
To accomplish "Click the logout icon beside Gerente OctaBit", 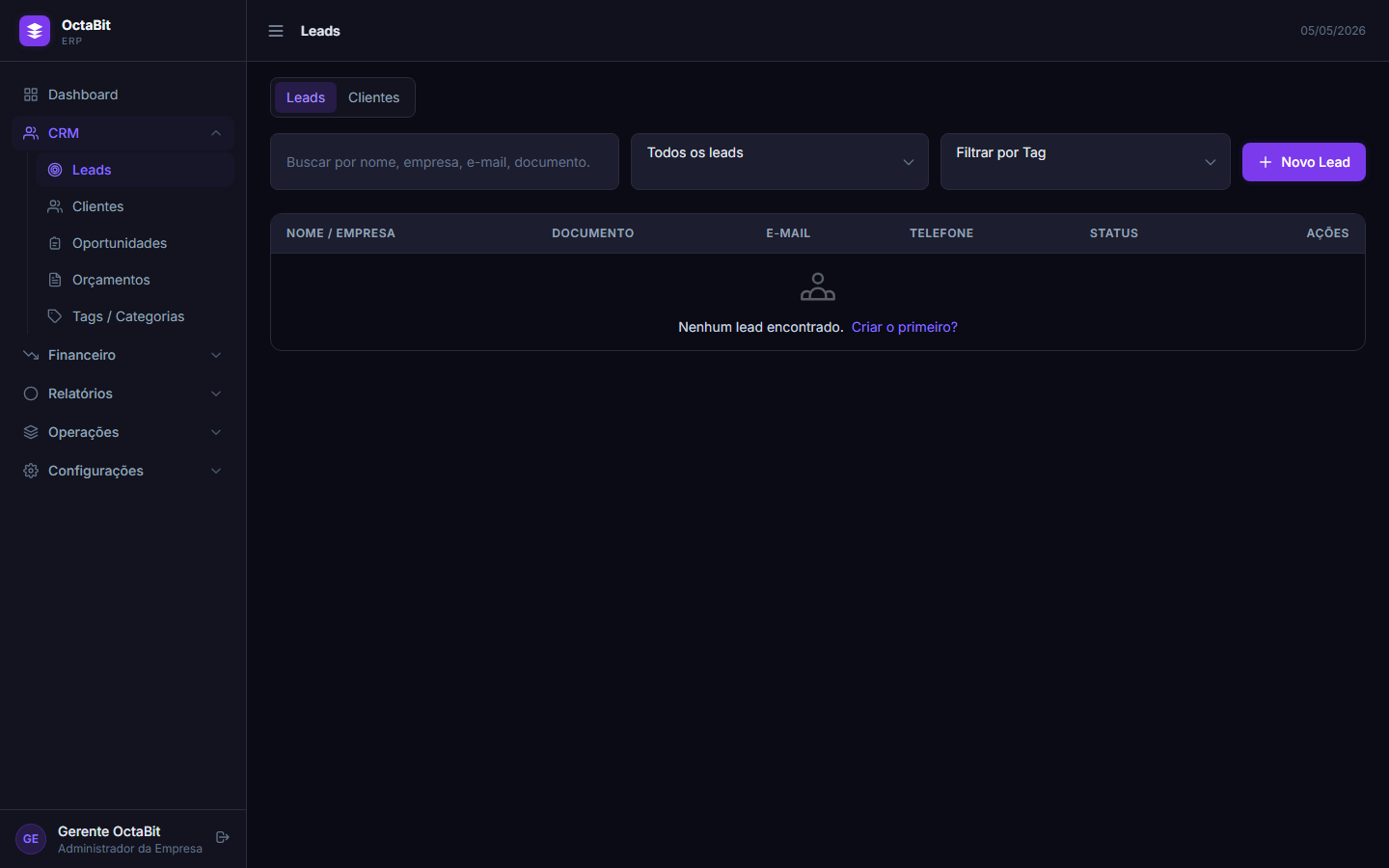I will (x=223, y=837).
